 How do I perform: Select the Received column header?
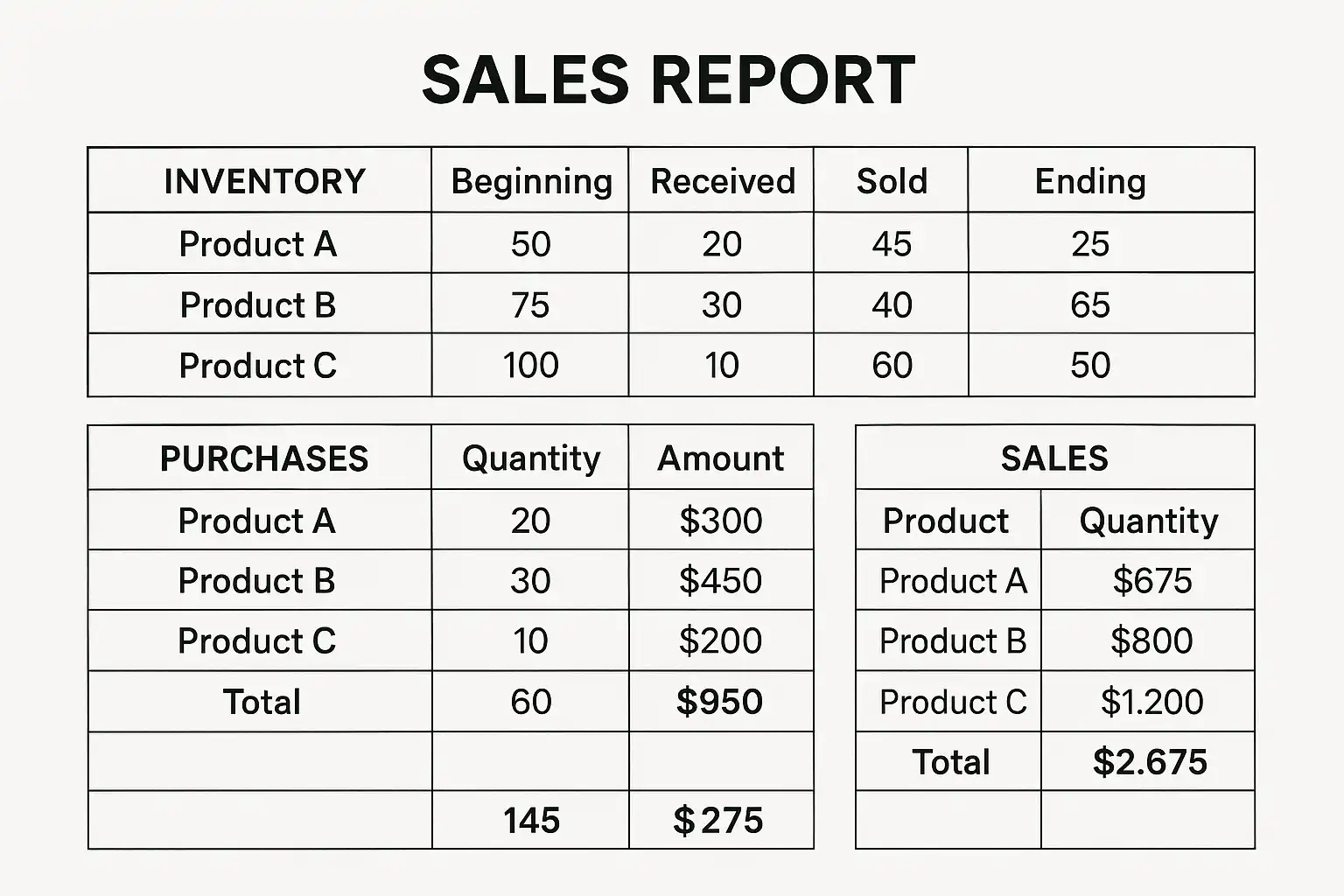[x=722, y=181]
